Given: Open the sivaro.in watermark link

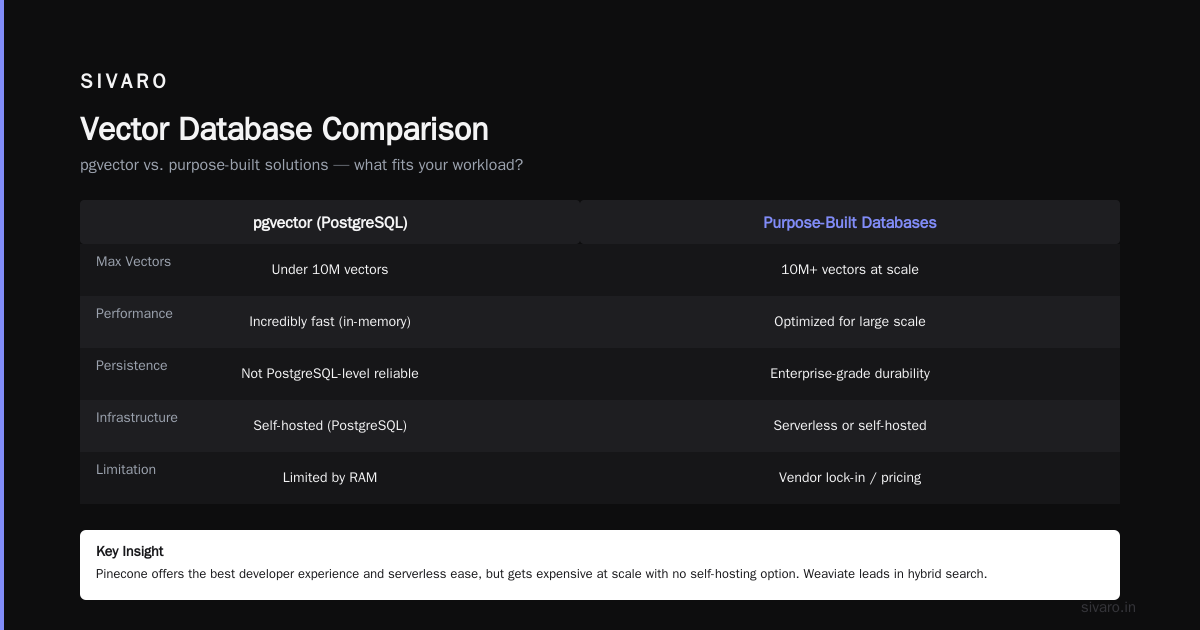Looking at the screenshot, I should (x=1108, y=607).
